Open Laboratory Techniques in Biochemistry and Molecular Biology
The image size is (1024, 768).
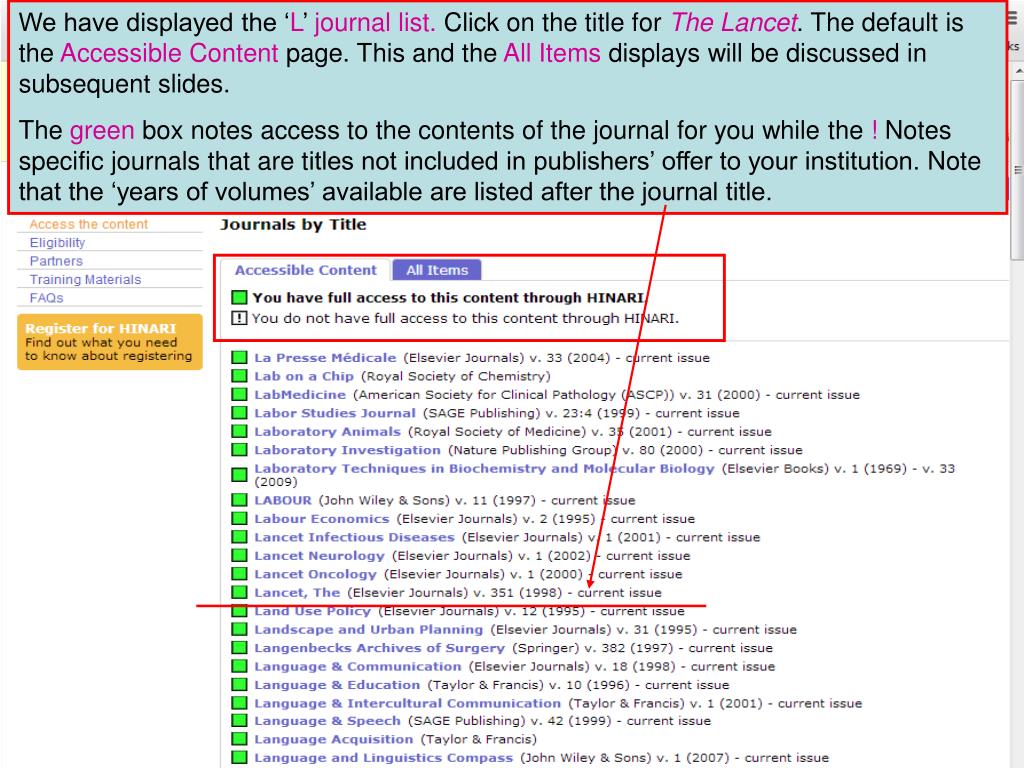[485, 468]
